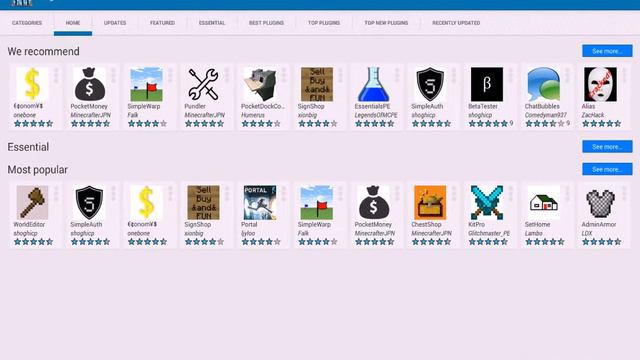Open PocketMoney money bag icon under We recommend
The image size is (640, 360).
[89, 84]
